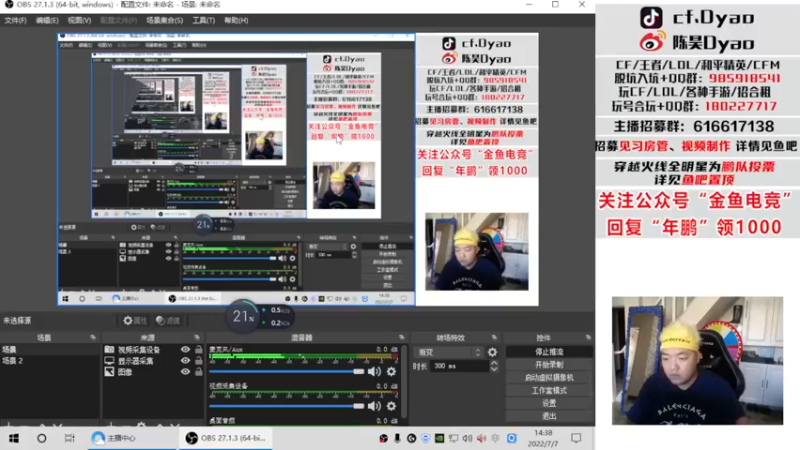Viewport: 800px width, 450px height.
Task: Select the 图像 image source icon
Action: [x=109, y=372]
